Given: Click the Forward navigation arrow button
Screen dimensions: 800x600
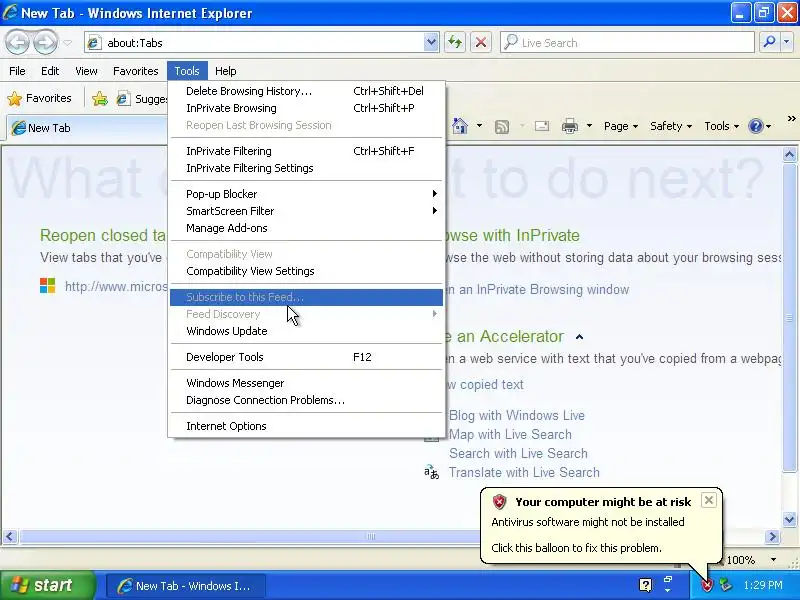Looking at the screenshot, I should pyautogui.click(x=45, y=42).
